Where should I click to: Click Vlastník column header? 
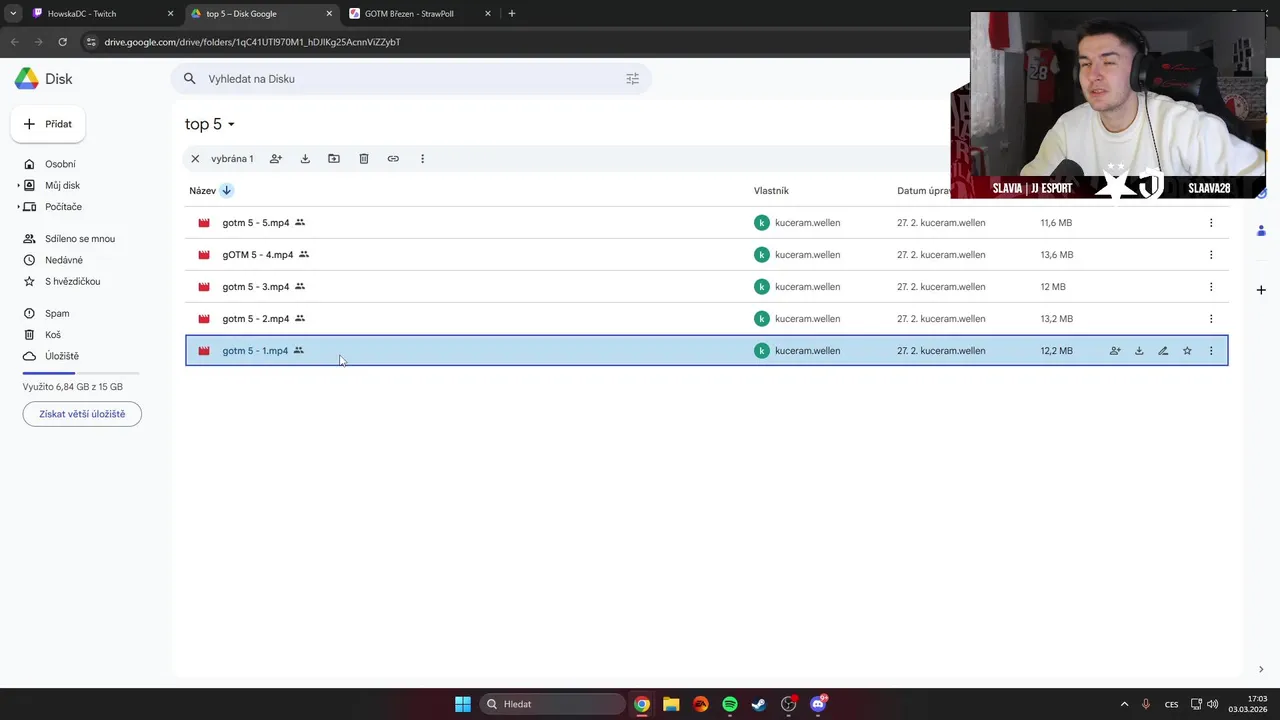click(771, 191)
